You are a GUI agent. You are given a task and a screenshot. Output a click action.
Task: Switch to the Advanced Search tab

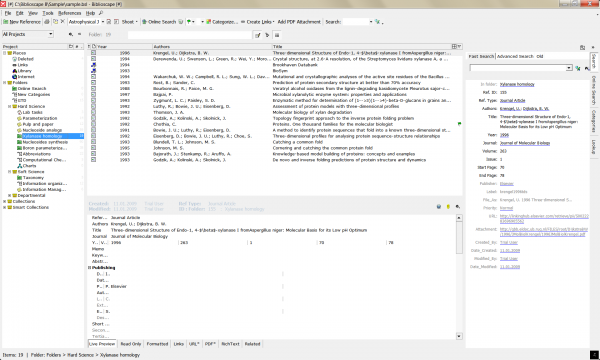(x=515, y=56)
